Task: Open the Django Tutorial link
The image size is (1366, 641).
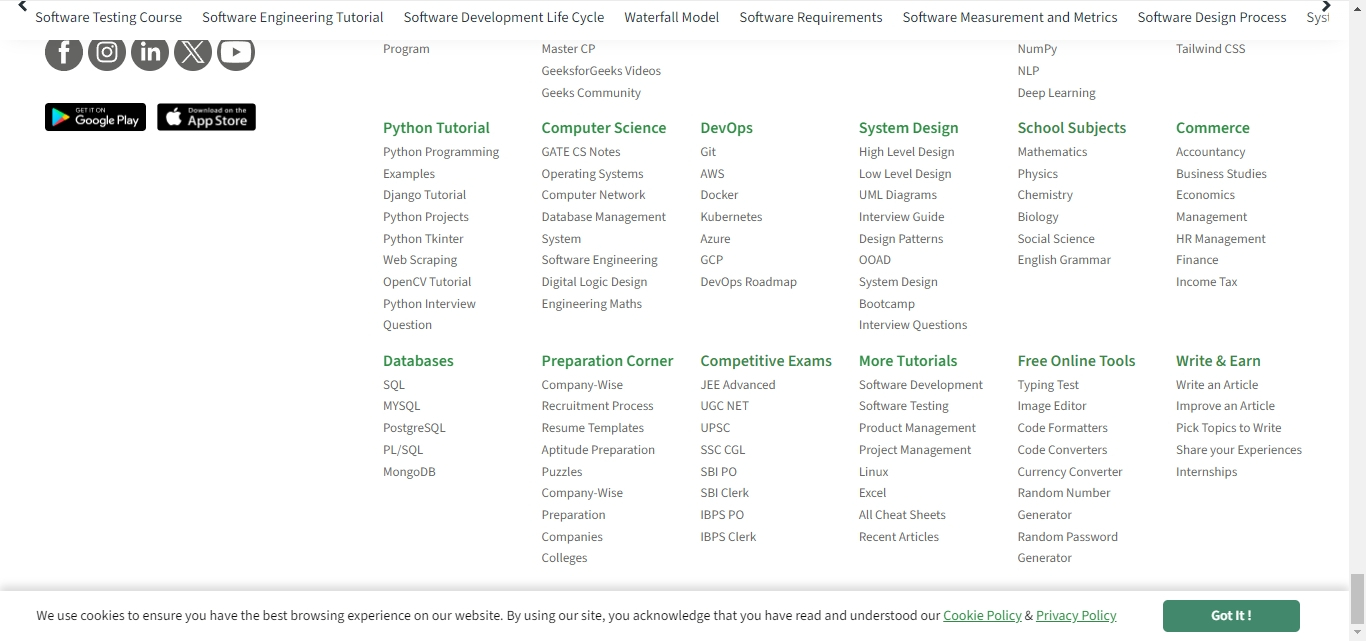Action: click(424, 195)
